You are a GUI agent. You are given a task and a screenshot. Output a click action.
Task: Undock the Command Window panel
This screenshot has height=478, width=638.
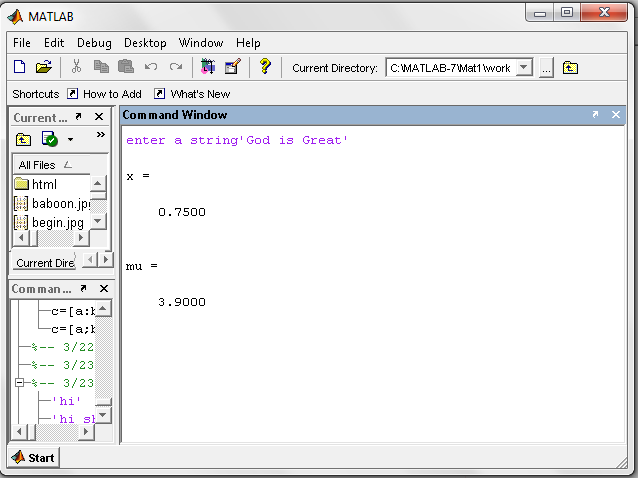click(596, 116)
